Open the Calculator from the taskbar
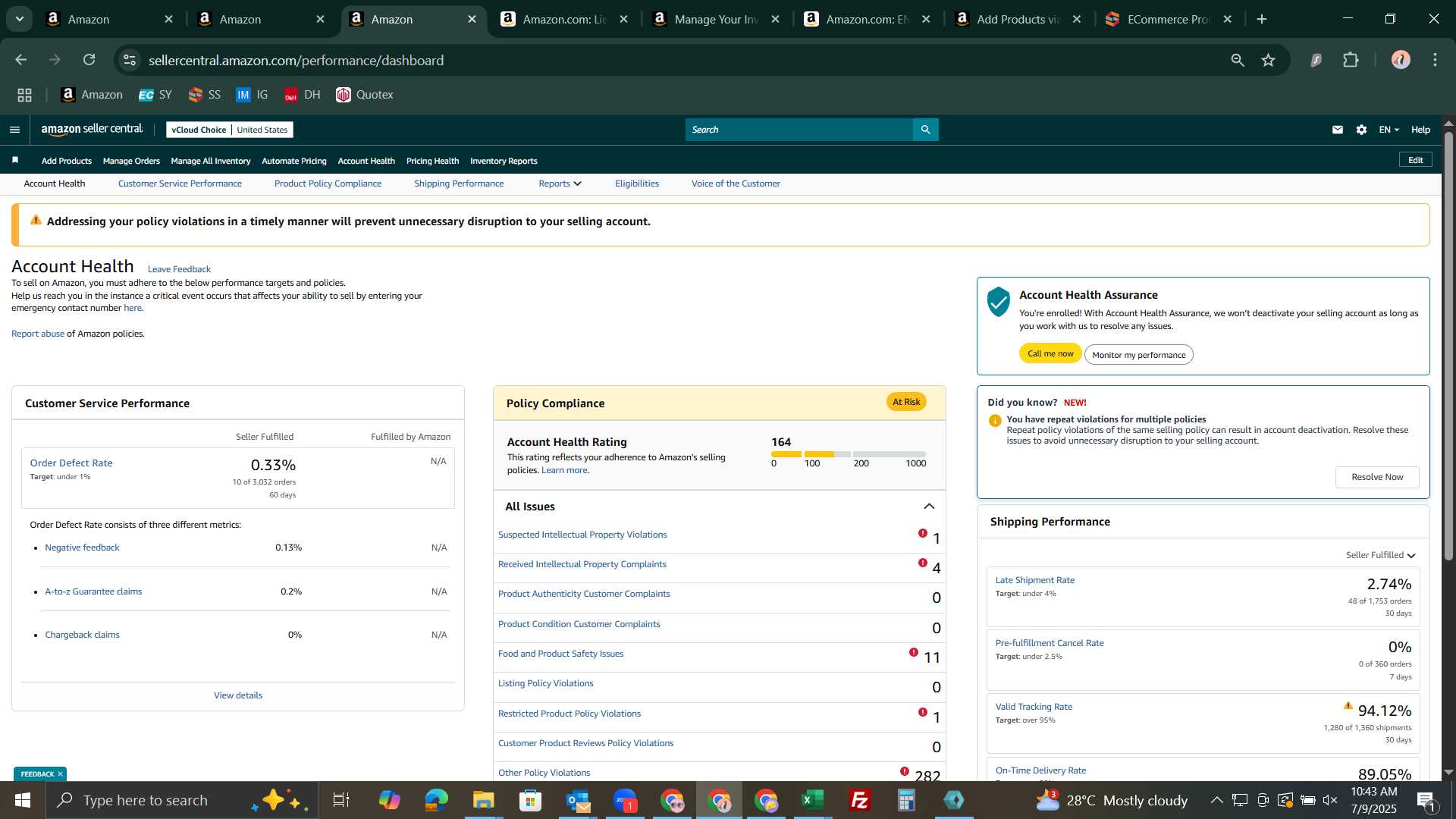Screen dimensions: 1456x819 (x=906, y=800)
